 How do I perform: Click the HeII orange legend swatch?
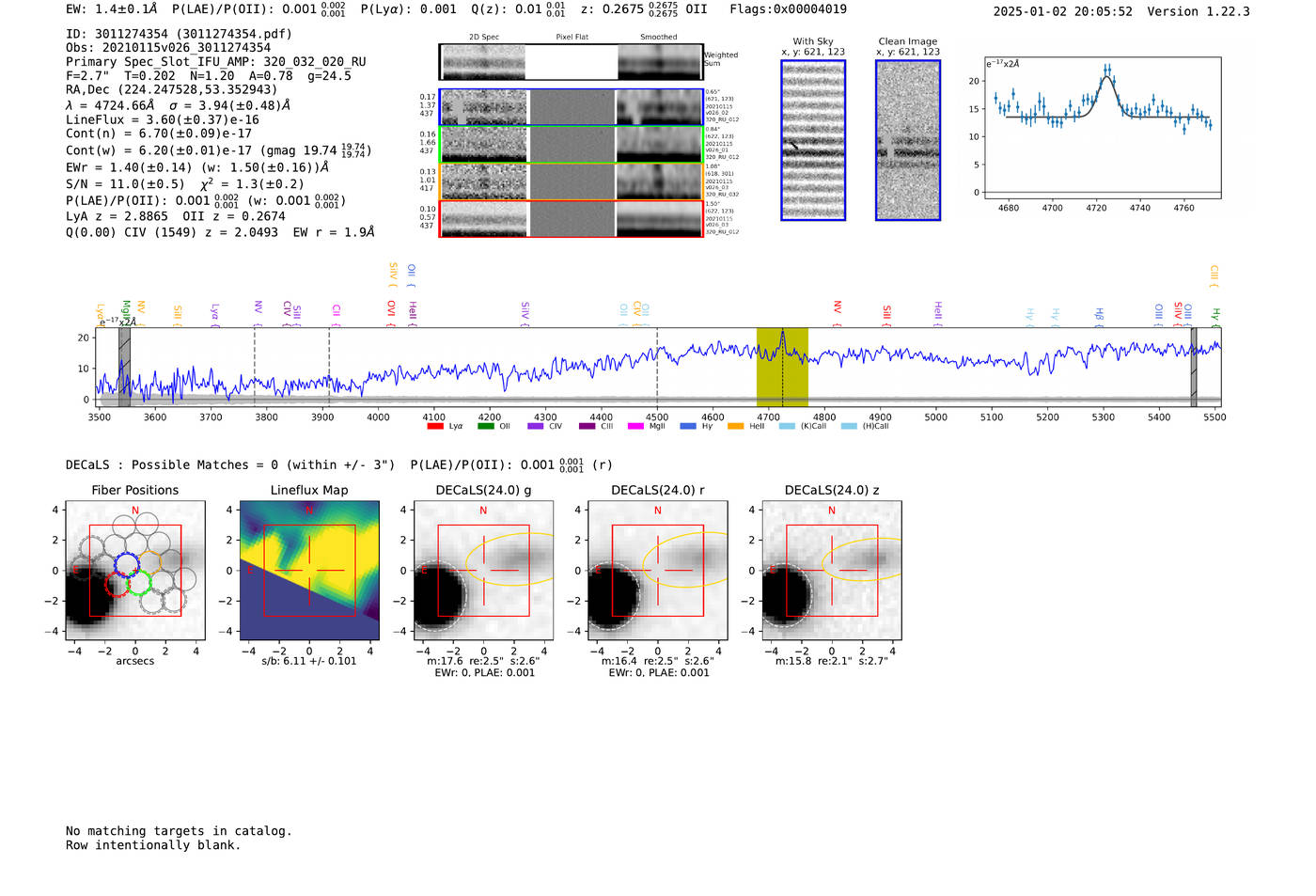coord(736,427)
